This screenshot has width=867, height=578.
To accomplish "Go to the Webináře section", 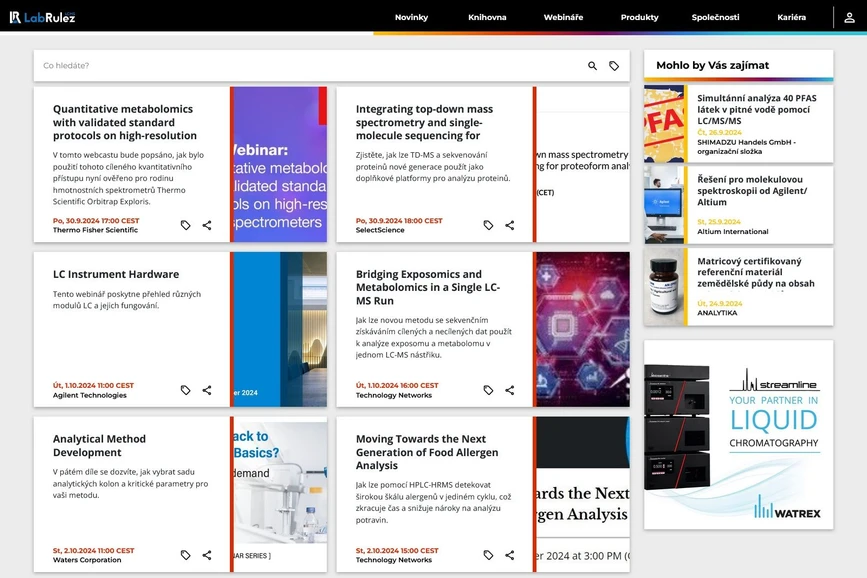I will (x=563, y=17).
